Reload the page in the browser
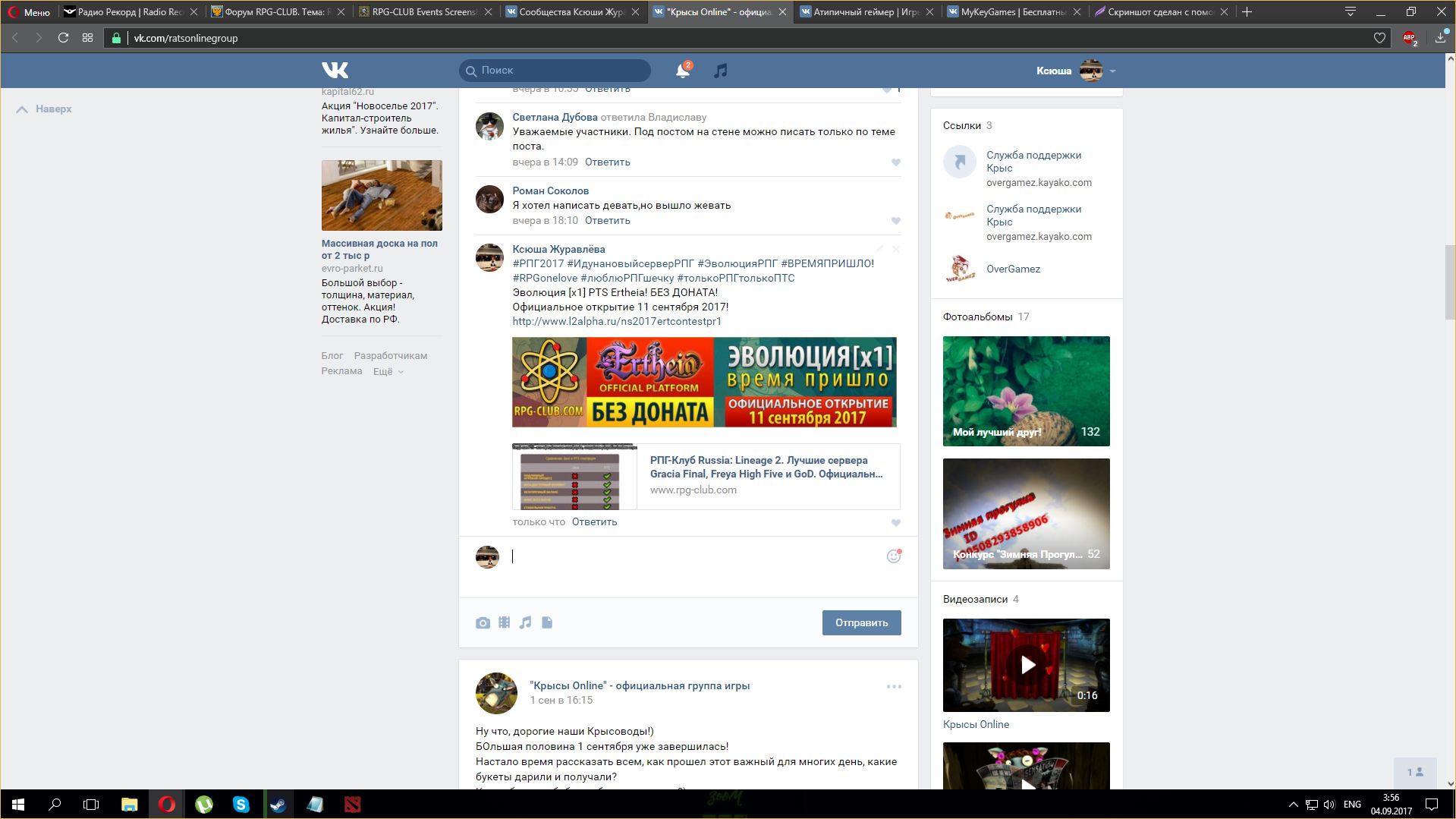The image size is (1456, 819). pyautogui.click(x=64, y=38)
